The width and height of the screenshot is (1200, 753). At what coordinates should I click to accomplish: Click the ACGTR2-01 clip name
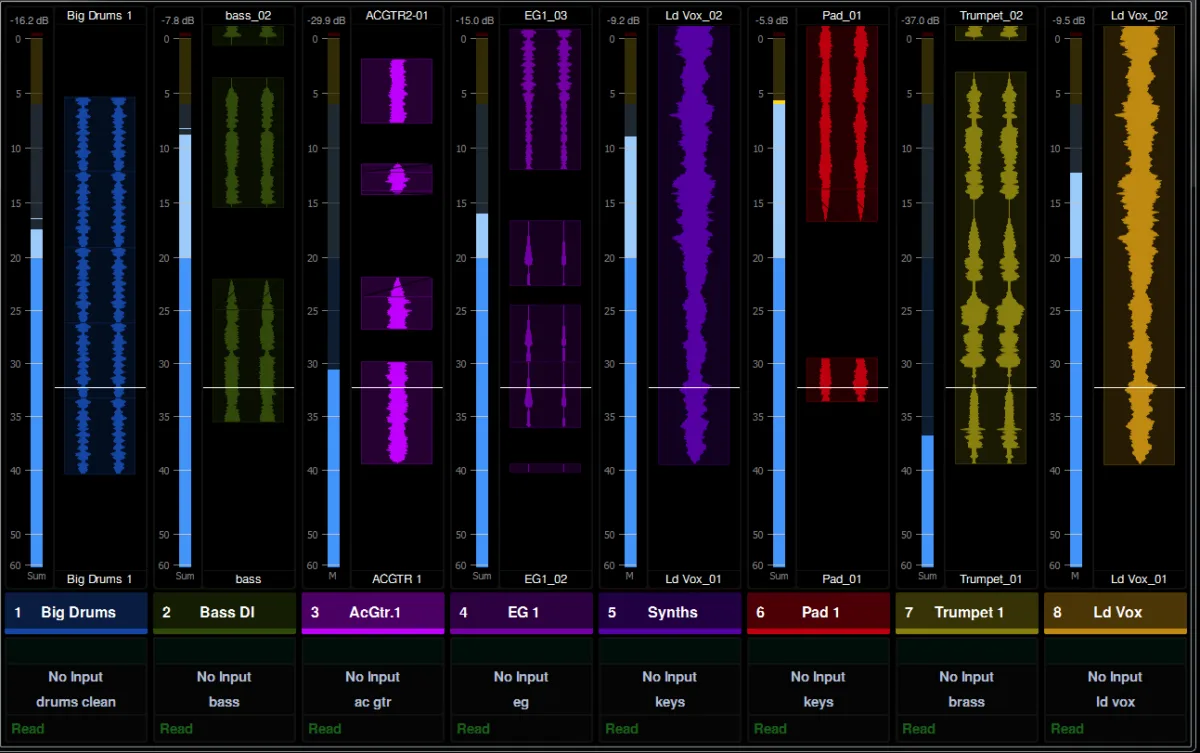pyautogui.click(x=397, y=15)
